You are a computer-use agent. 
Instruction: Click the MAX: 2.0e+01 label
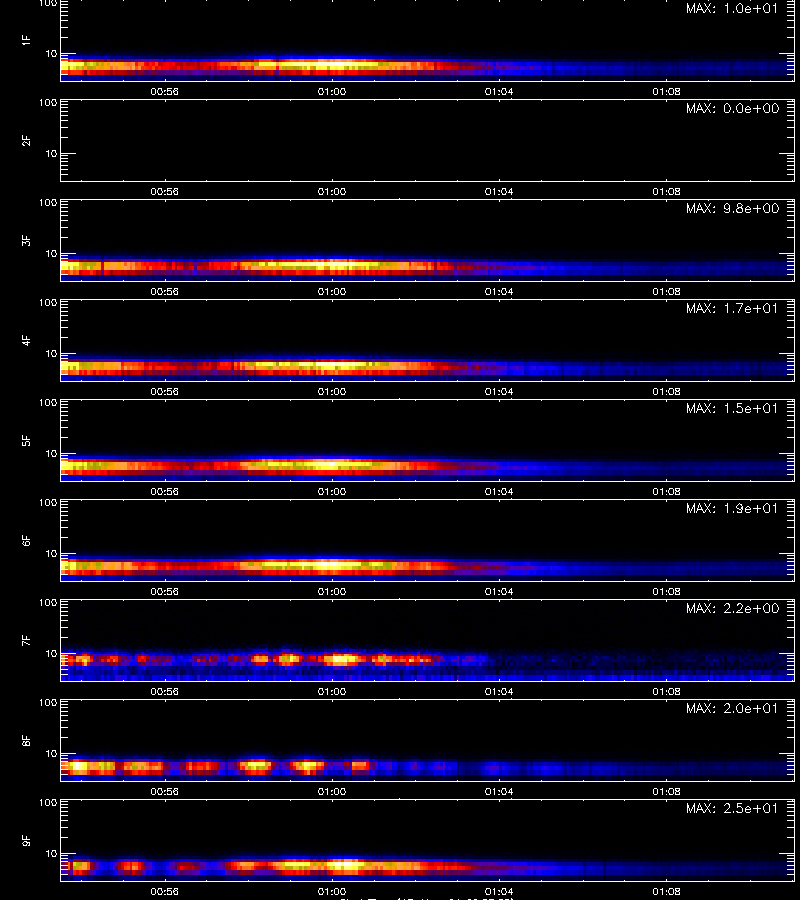click(732, 708)
